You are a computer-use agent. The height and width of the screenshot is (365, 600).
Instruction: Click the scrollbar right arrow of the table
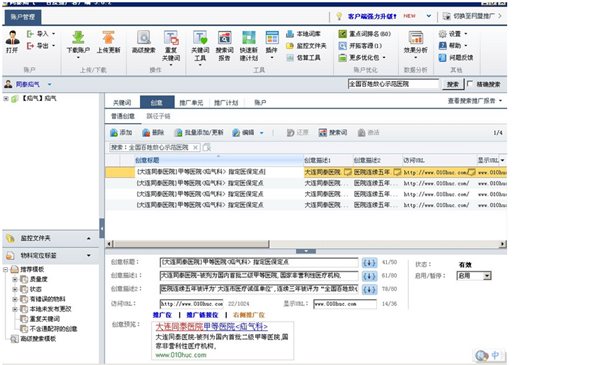[x=503, y=244]
